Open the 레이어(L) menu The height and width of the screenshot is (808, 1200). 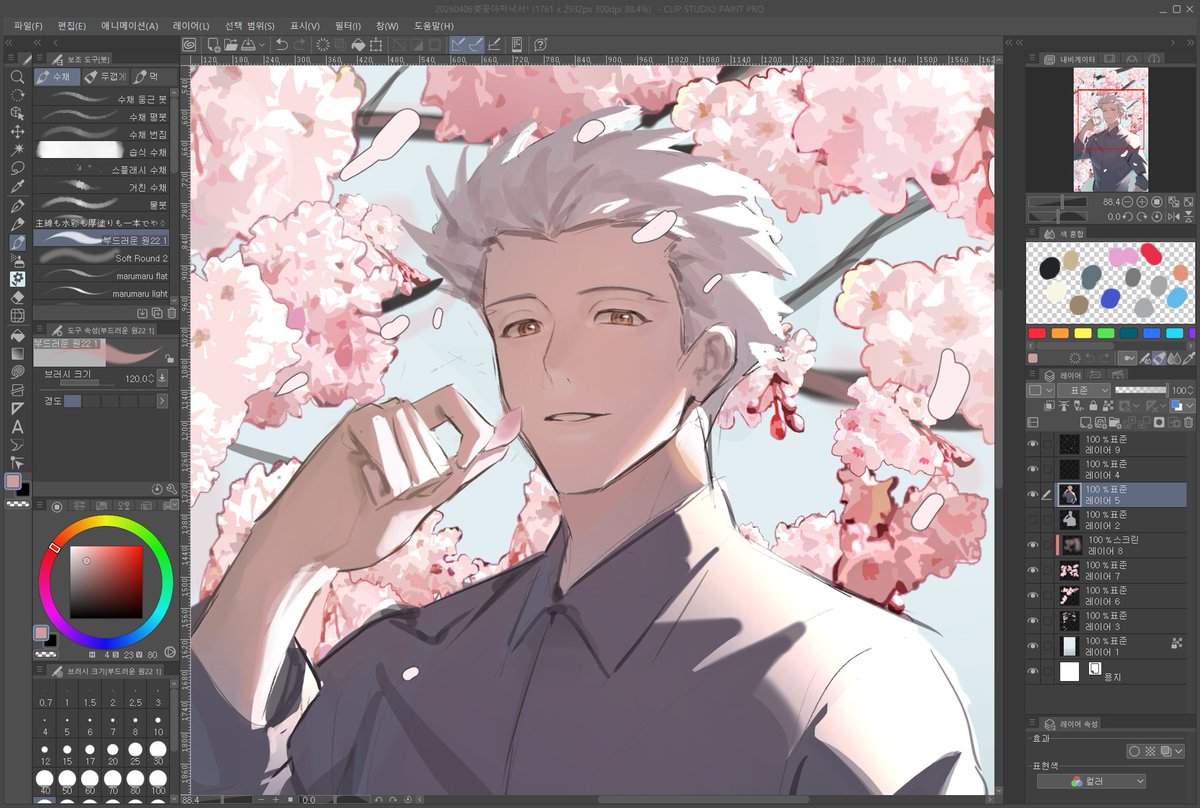[x=191, y=25]
